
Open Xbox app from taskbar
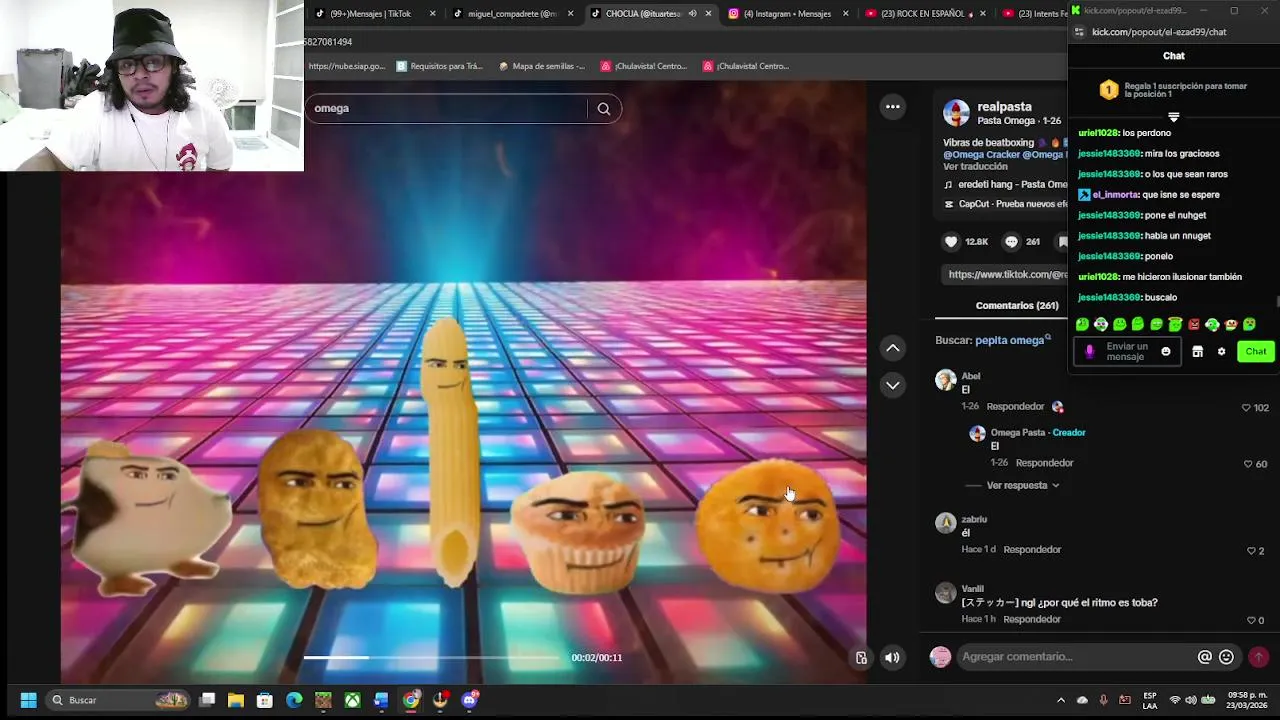coord(352,700)
